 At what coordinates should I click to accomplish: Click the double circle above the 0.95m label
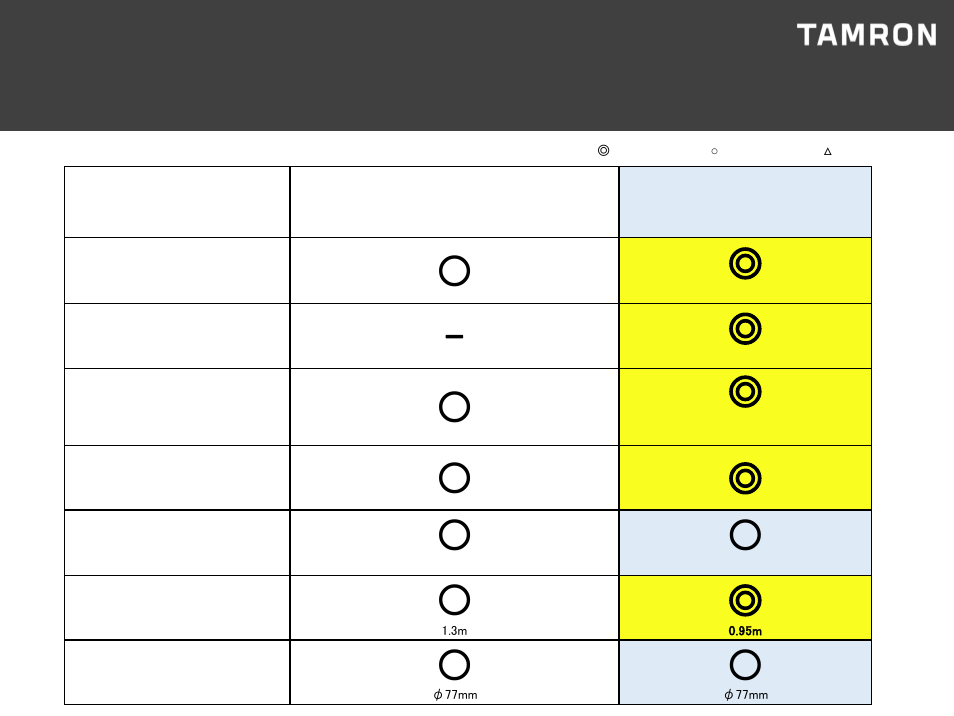coord(745,600)
